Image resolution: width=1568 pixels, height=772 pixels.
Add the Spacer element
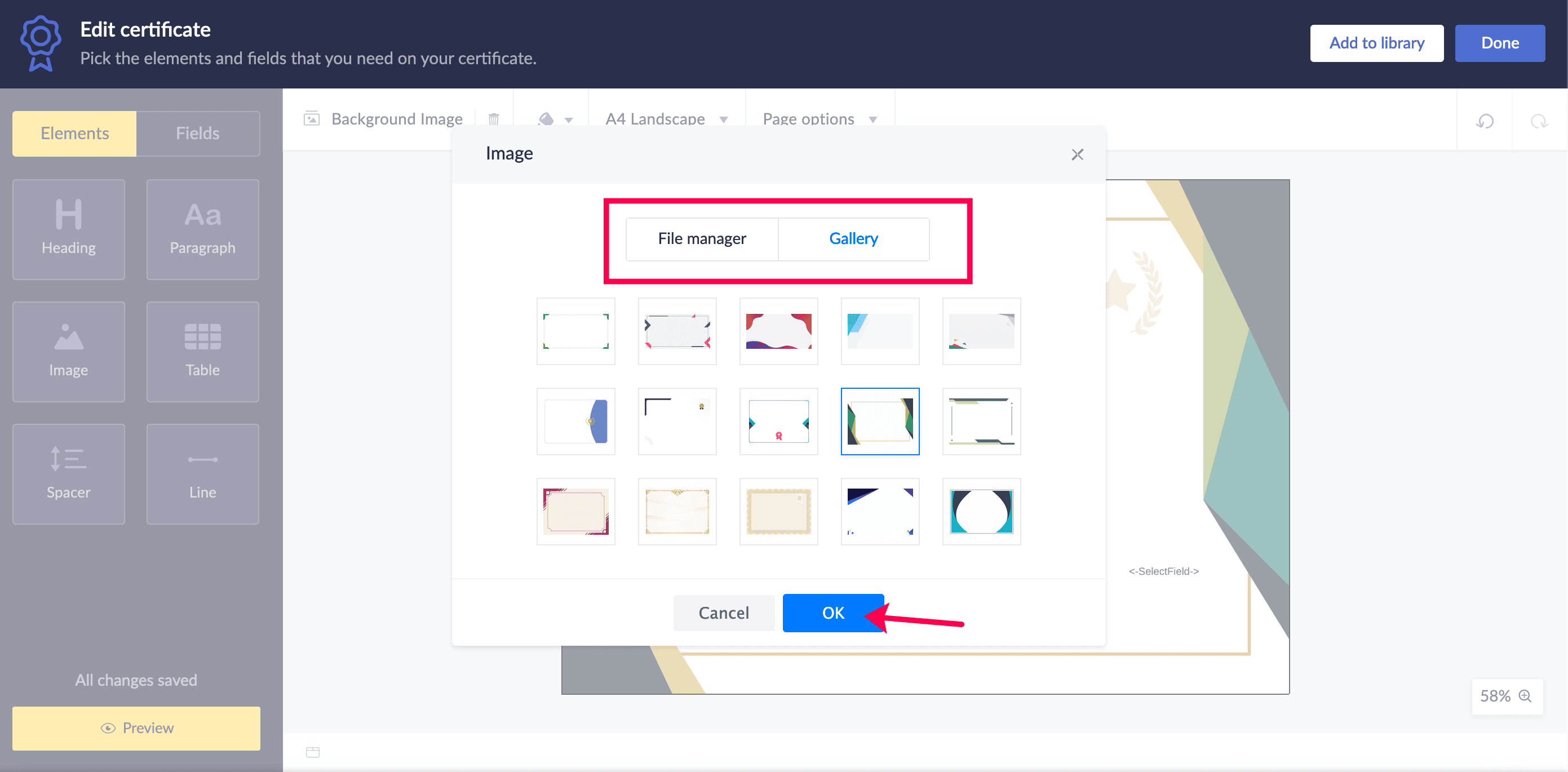[69, 474]
